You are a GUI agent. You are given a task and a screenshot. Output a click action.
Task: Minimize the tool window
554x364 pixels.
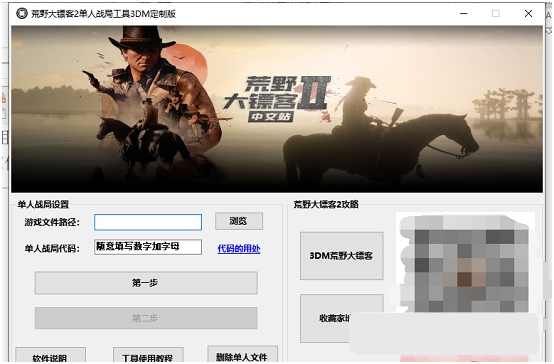(x=464, y=13)
